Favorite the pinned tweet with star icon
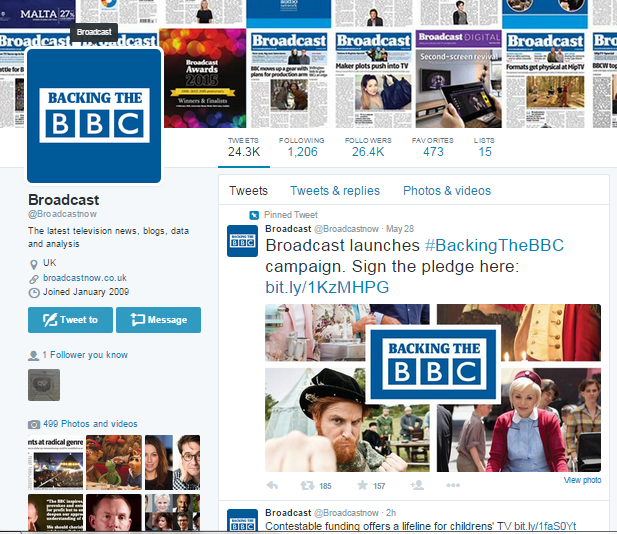Viewport: 617px width, 534px height. point(362,485)
